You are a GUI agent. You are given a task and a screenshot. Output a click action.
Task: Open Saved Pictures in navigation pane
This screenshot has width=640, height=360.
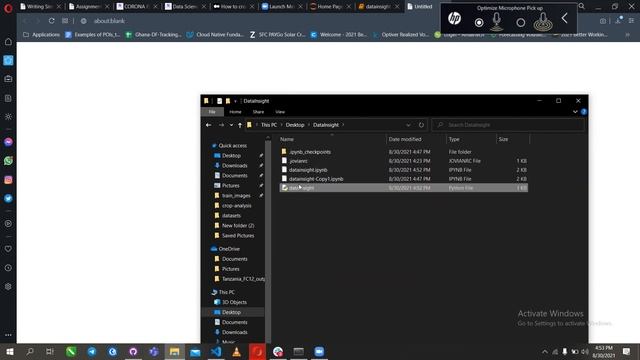click(x=238, y=236)
